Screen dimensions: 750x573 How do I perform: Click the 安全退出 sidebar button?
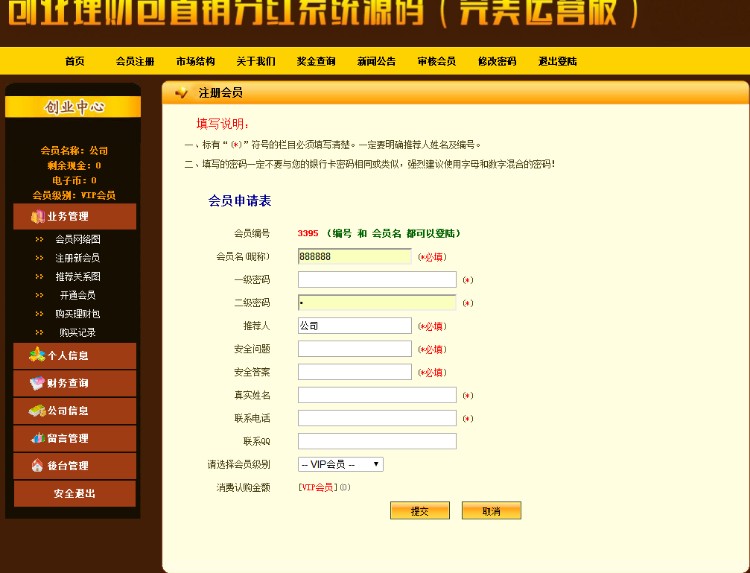coord(75,493)
